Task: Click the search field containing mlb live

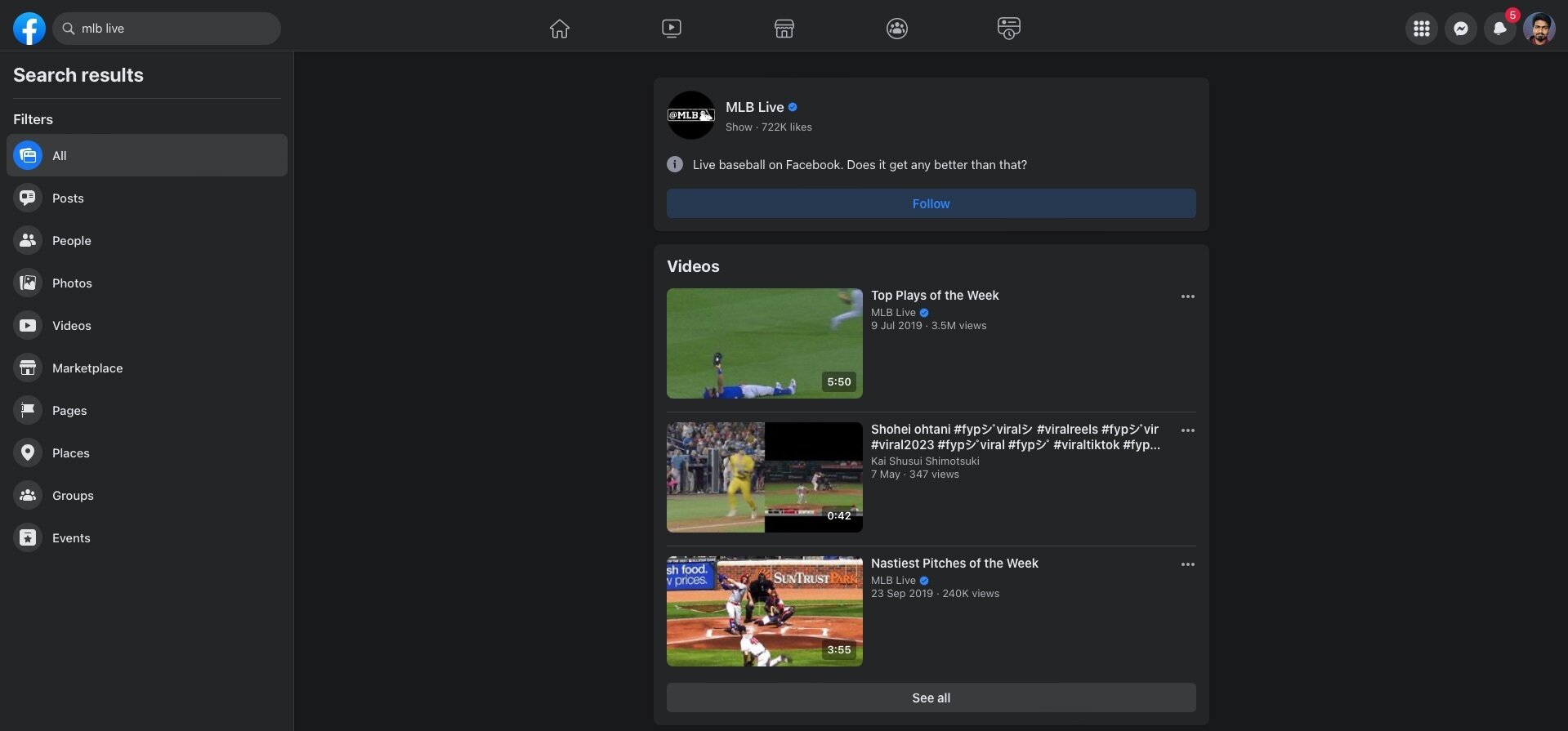Action: tap(167, 29)
